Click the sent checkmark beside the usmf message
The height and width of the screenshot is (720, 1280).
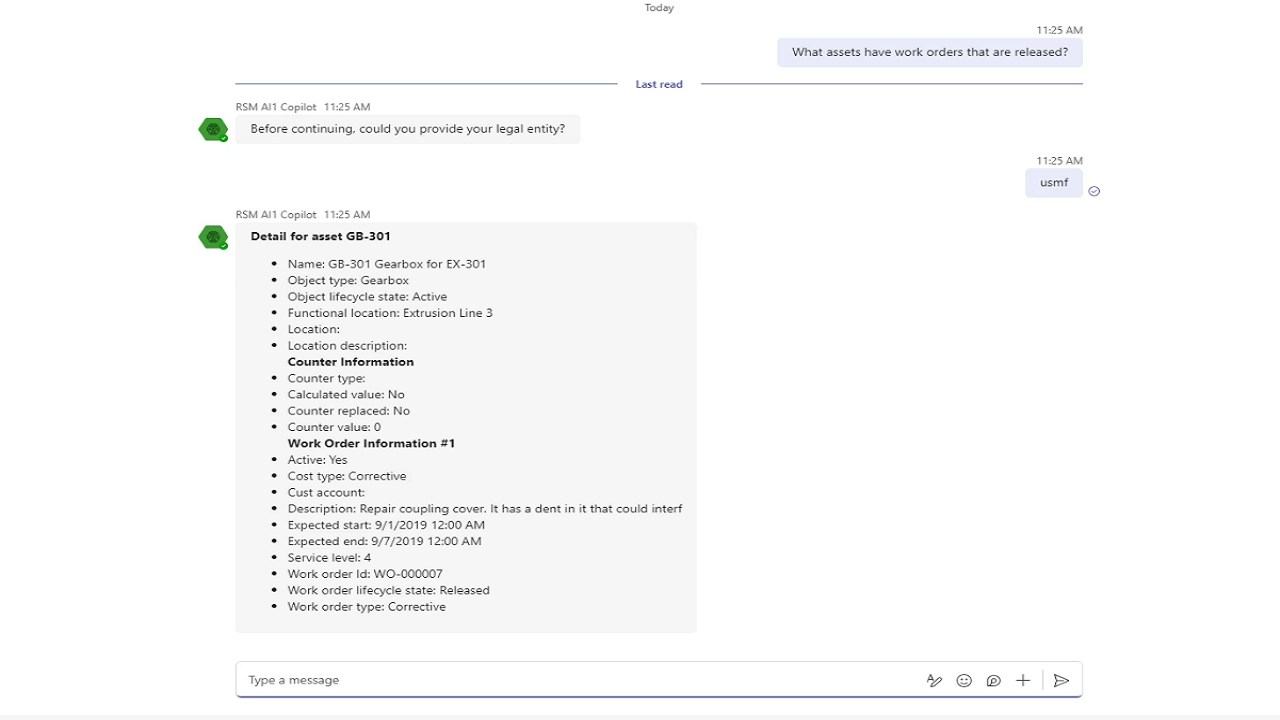(x=1094, y=191)
